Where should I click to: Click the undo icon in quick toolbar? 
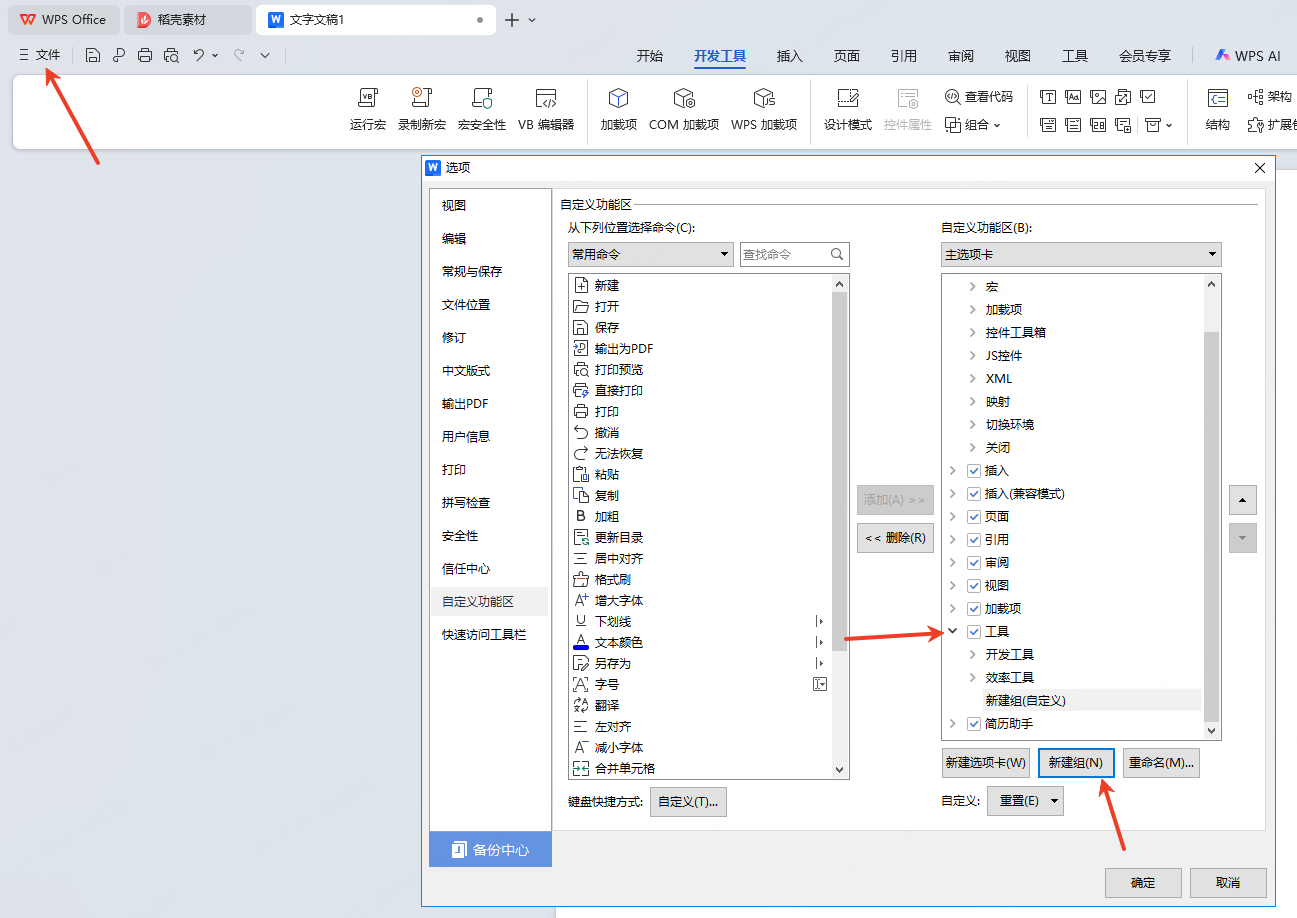click(199, 56)
